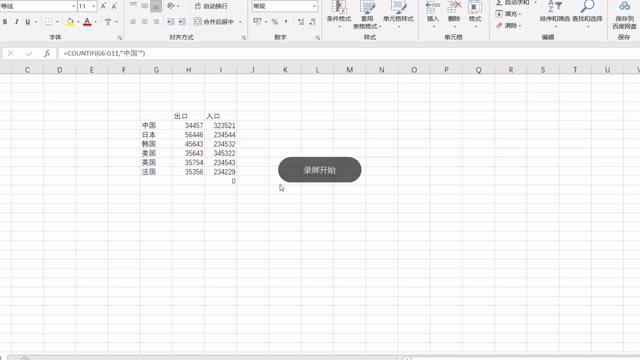Open number format (常规) combo box

[284, 6]
